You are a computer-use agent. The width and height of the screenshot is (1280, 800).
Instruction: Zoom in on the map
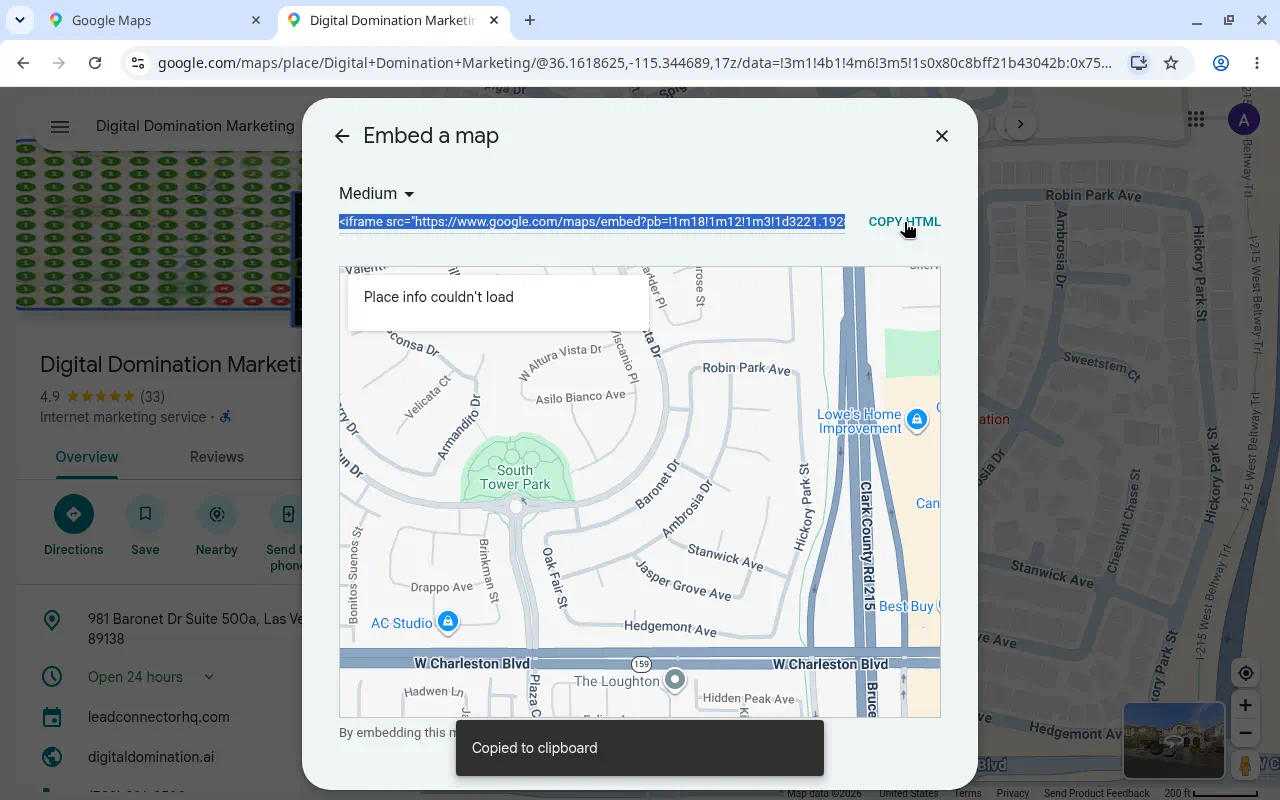1245,706
